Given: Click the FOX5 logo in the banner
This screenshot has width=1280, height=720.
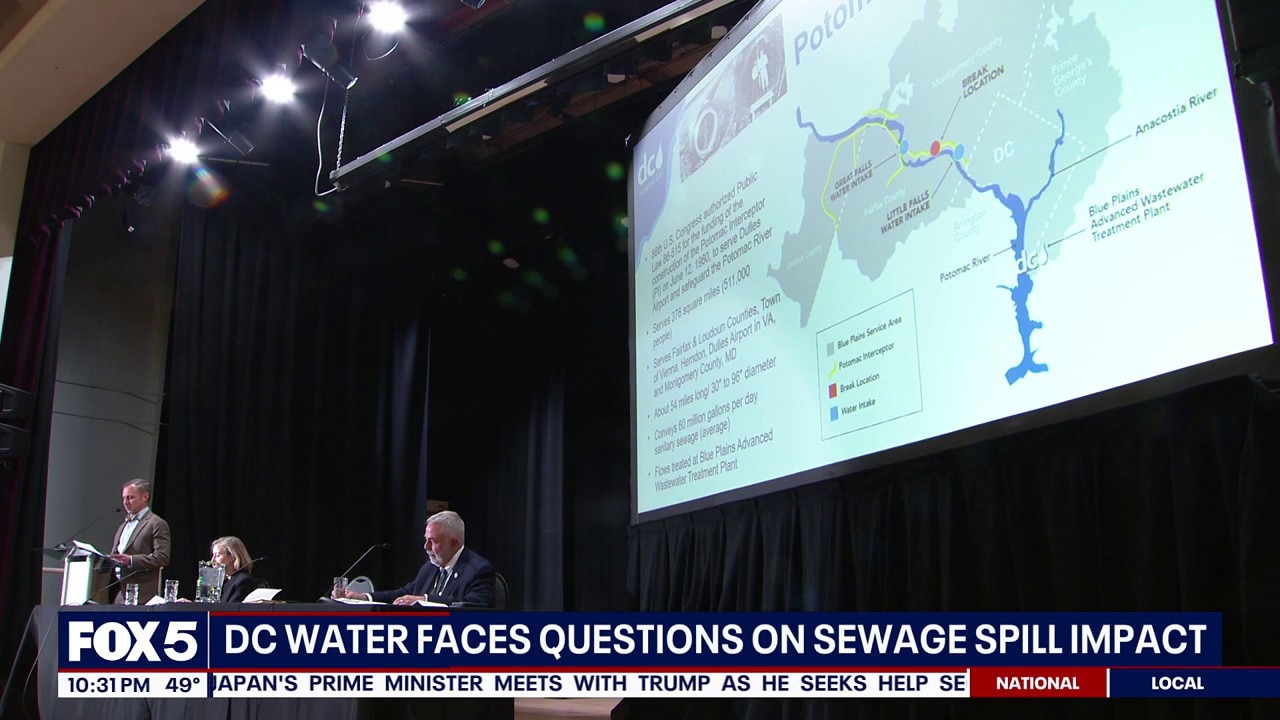Looking at the screenshot, I should 133,642.
